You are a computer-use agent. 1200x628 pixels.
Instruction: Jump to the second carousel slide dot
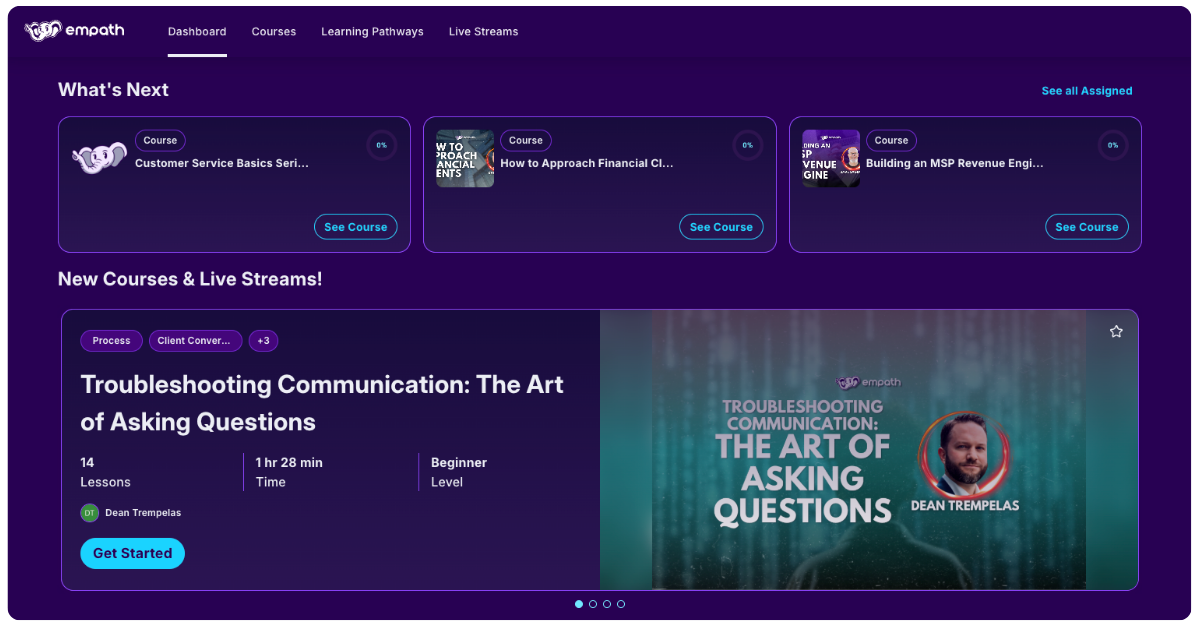tap(592, 604)
